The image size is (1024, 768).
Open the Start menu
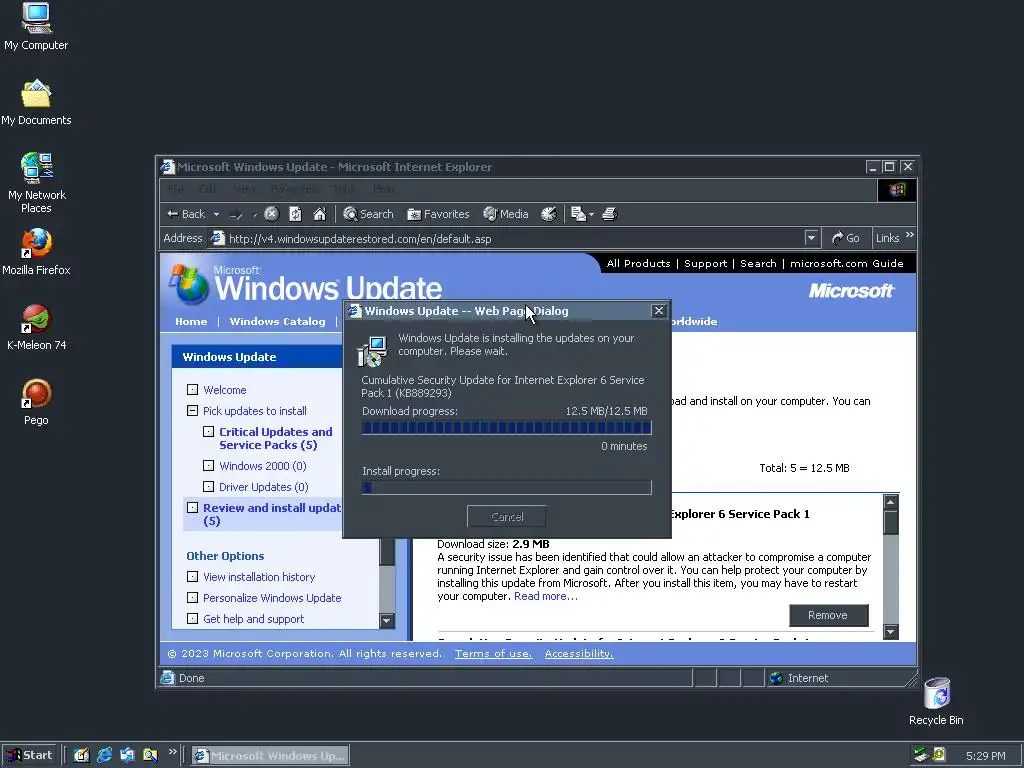(x=29, y=755)
